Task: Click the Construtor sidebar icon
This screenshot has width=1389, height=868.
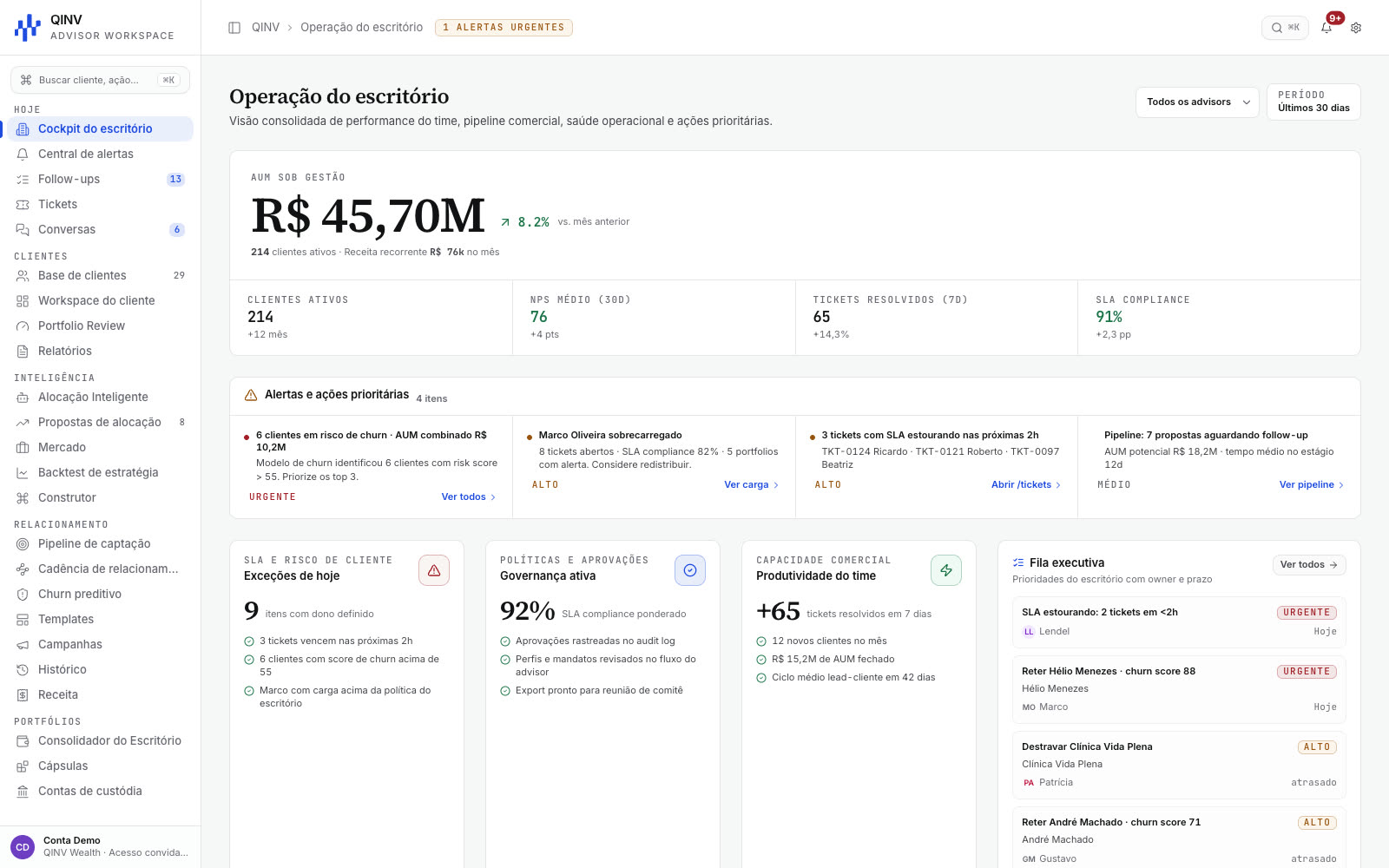Action: [23, 498]
